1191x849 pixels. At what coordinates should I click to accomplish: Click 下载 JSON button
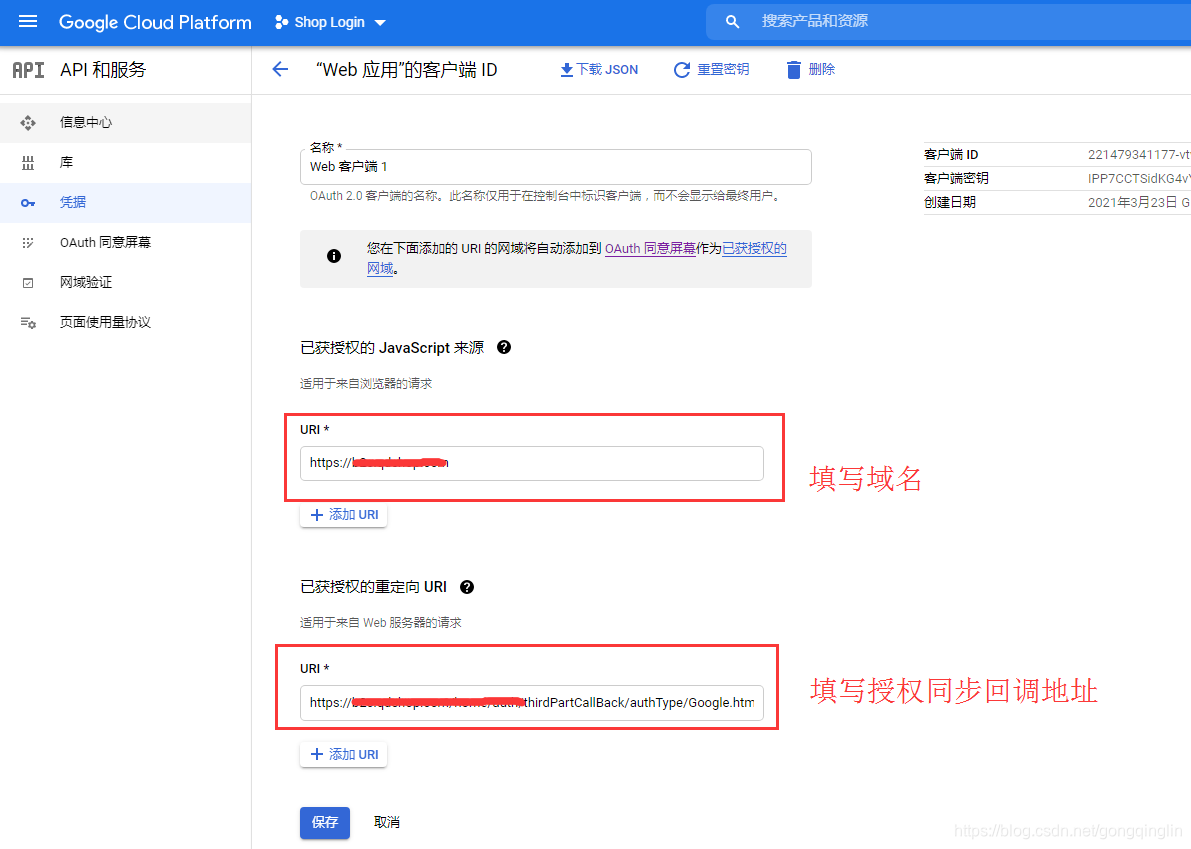pyautogui.click(x=599, y=70)
